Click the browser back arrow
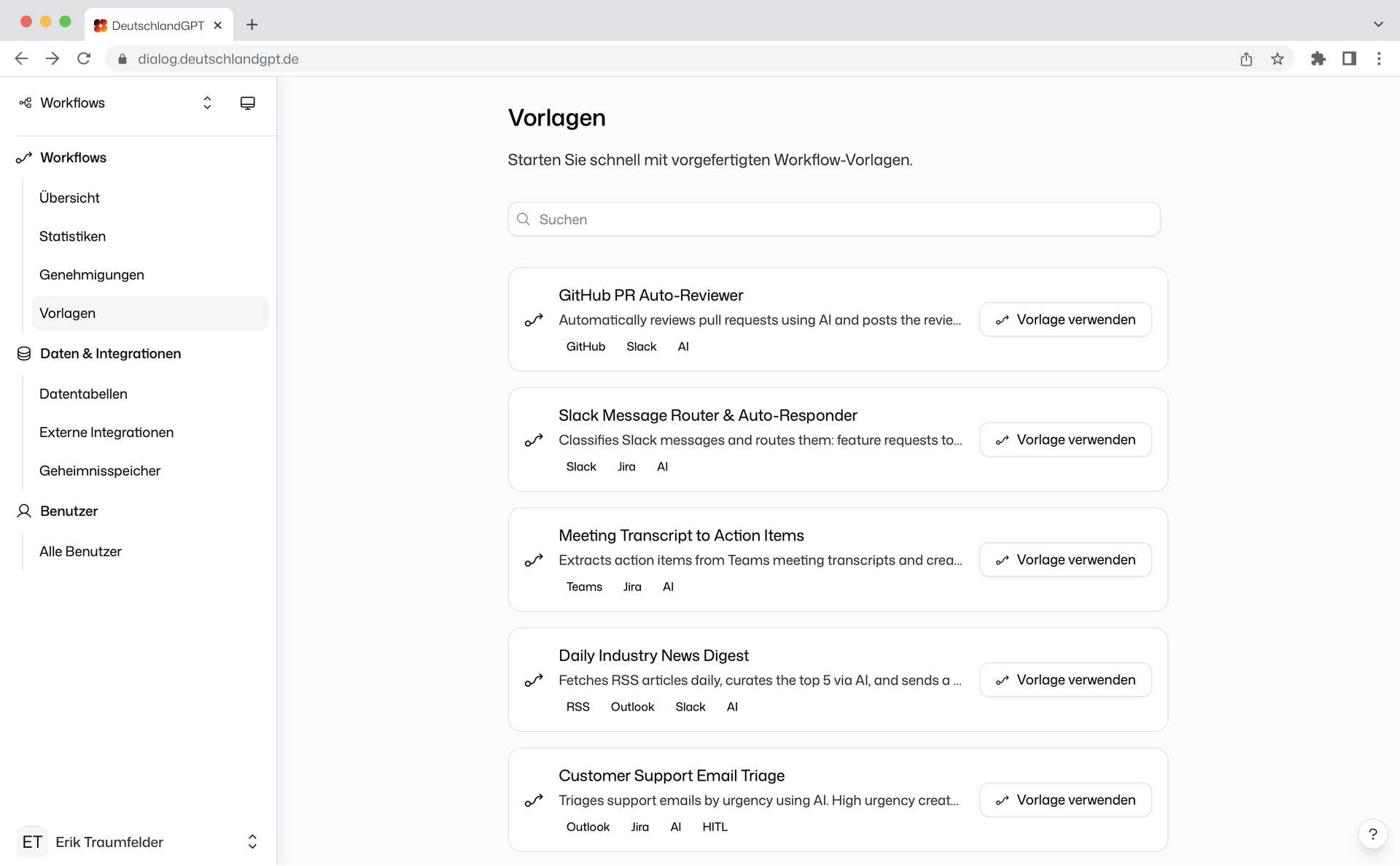 click(x=21, y=58)
